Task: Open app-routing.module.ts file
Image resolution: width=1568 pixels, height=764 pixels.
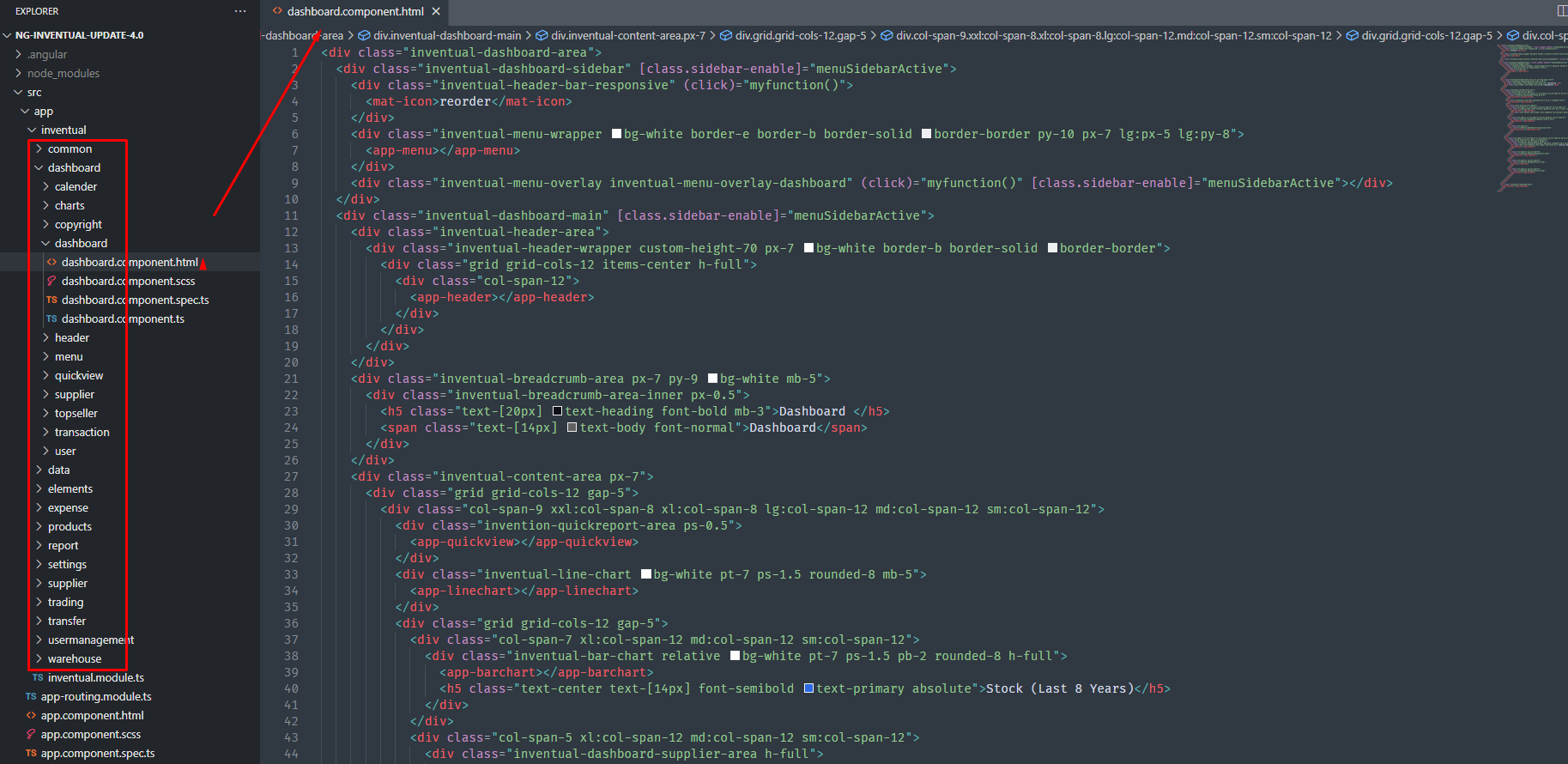Action: [96, 696]
